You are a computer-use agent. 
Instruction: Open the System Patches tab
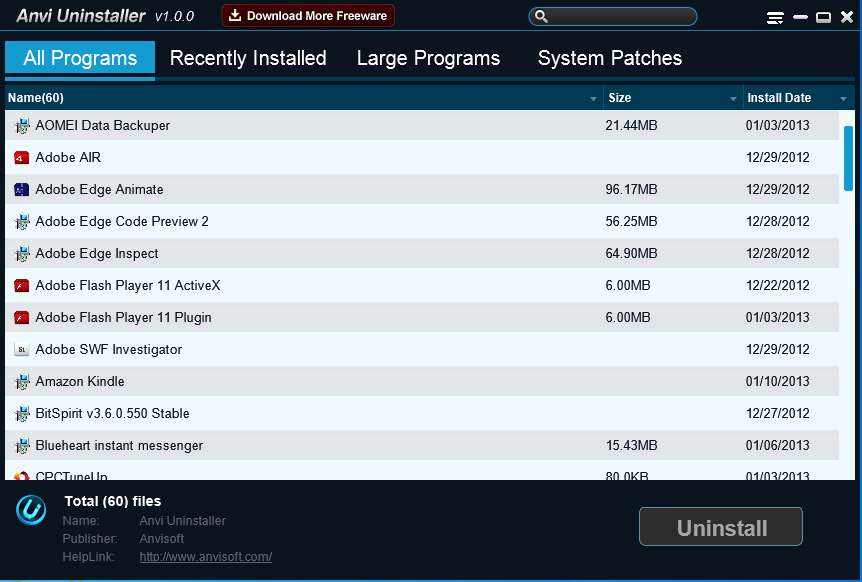coord(610,58)
